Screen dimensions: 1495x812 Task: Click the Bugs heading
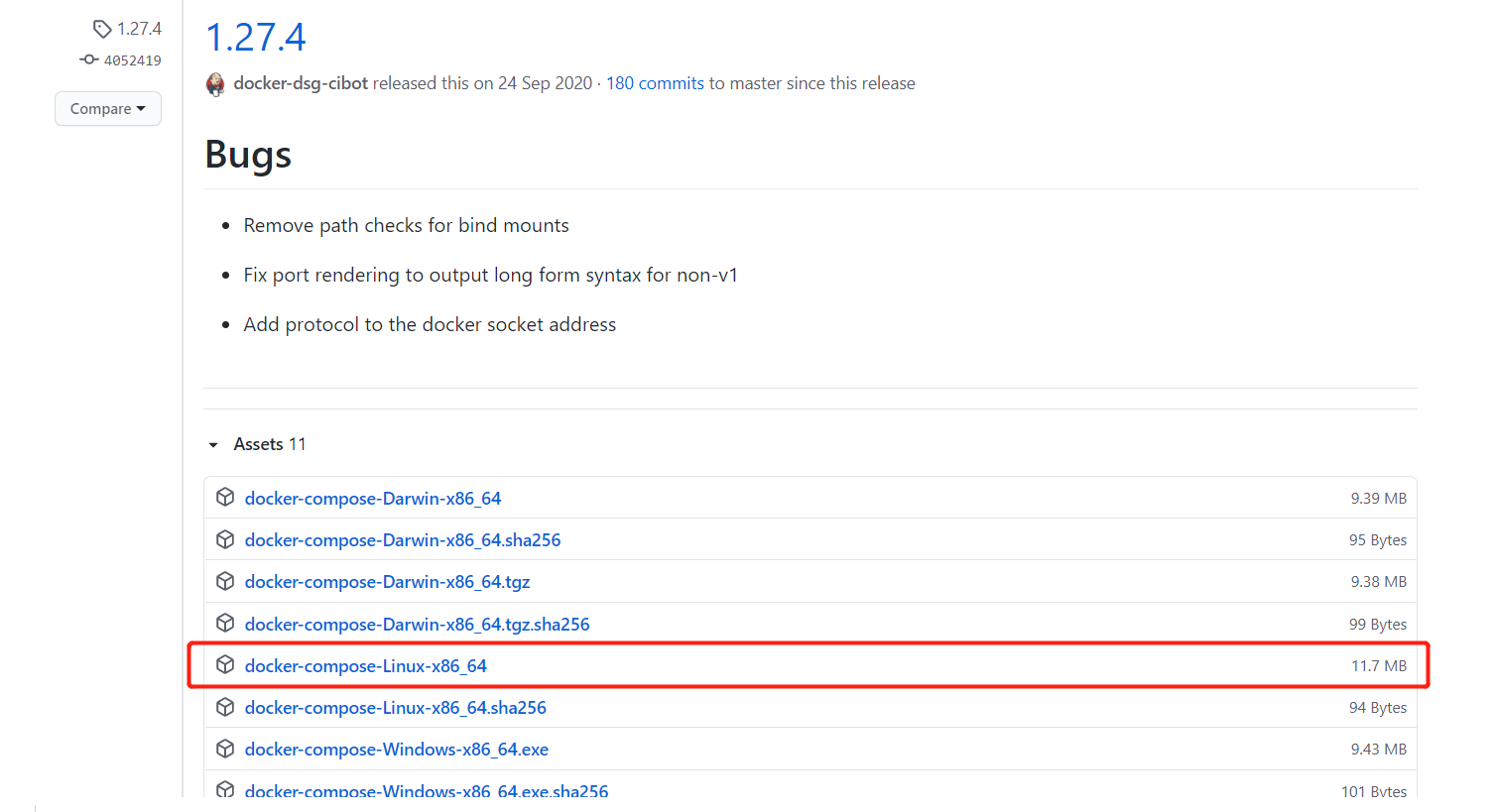(x=248, y=155)
